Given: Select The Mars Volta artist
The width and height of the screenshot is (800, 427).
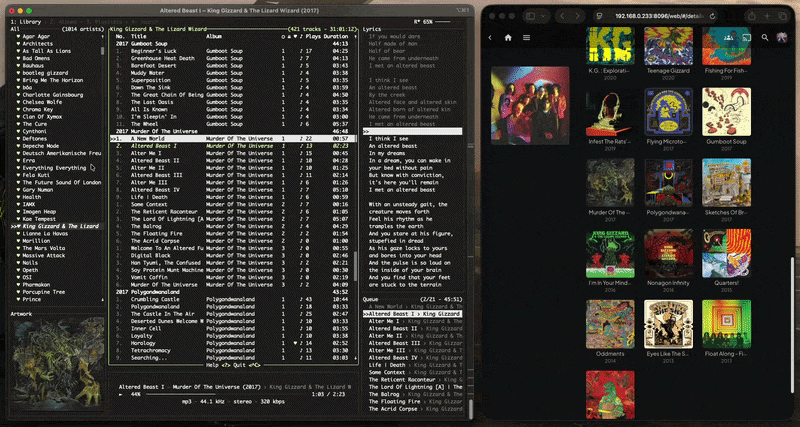Looking at the screenshot, I should tap(43, 248).
